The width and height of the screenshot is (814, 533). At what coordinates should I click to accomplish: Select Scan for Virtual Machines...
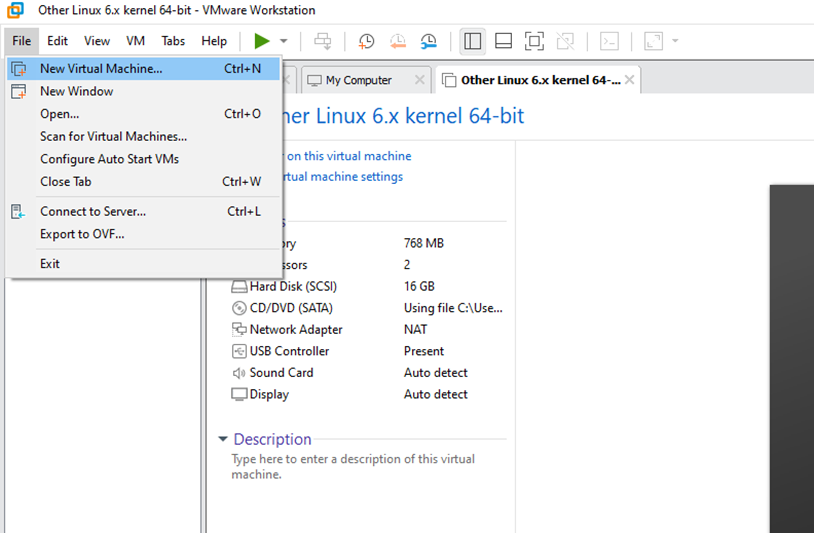click(144, 136)
